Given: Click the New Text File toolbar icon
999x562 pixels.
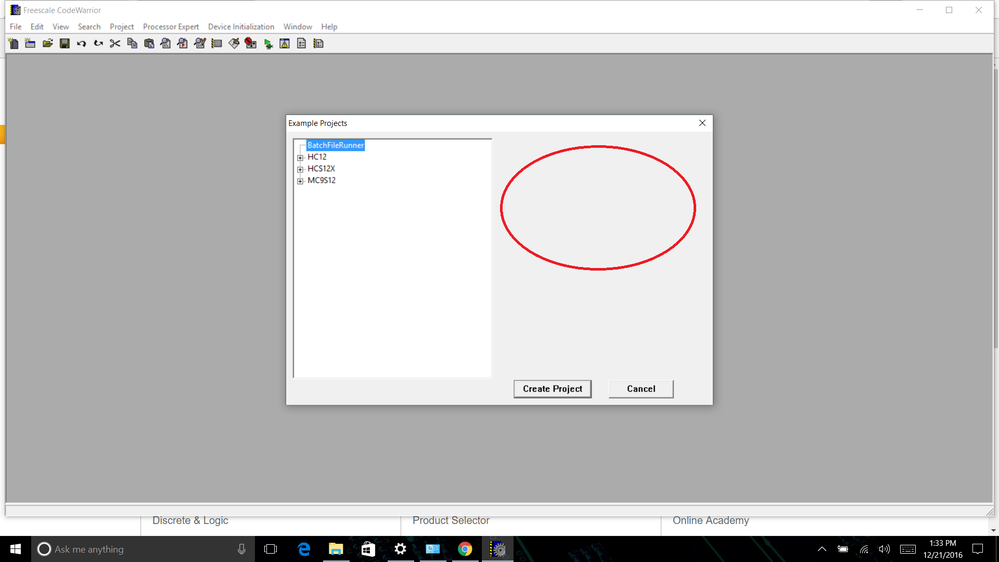Looking at the screenshot, I should [13, 43].
